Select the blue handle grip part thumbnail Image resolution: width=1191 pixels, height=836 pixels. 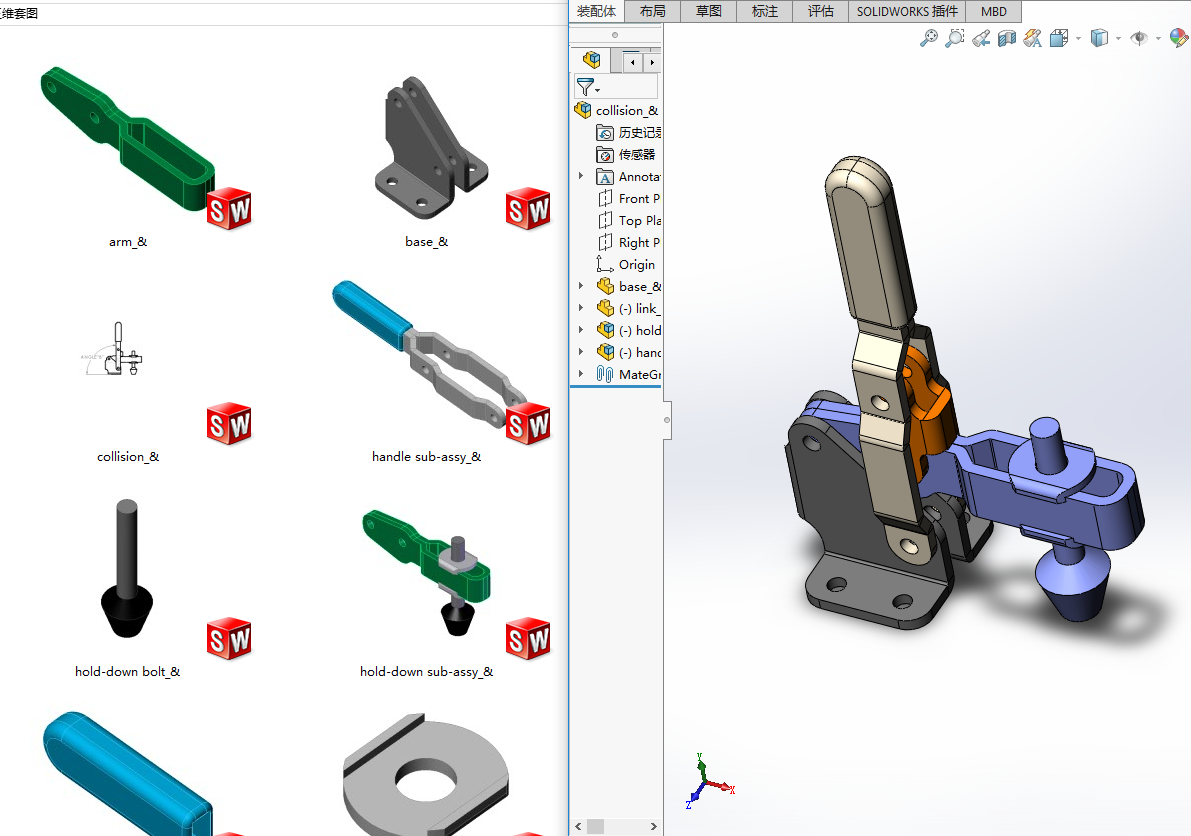click(x=128, y=773)
